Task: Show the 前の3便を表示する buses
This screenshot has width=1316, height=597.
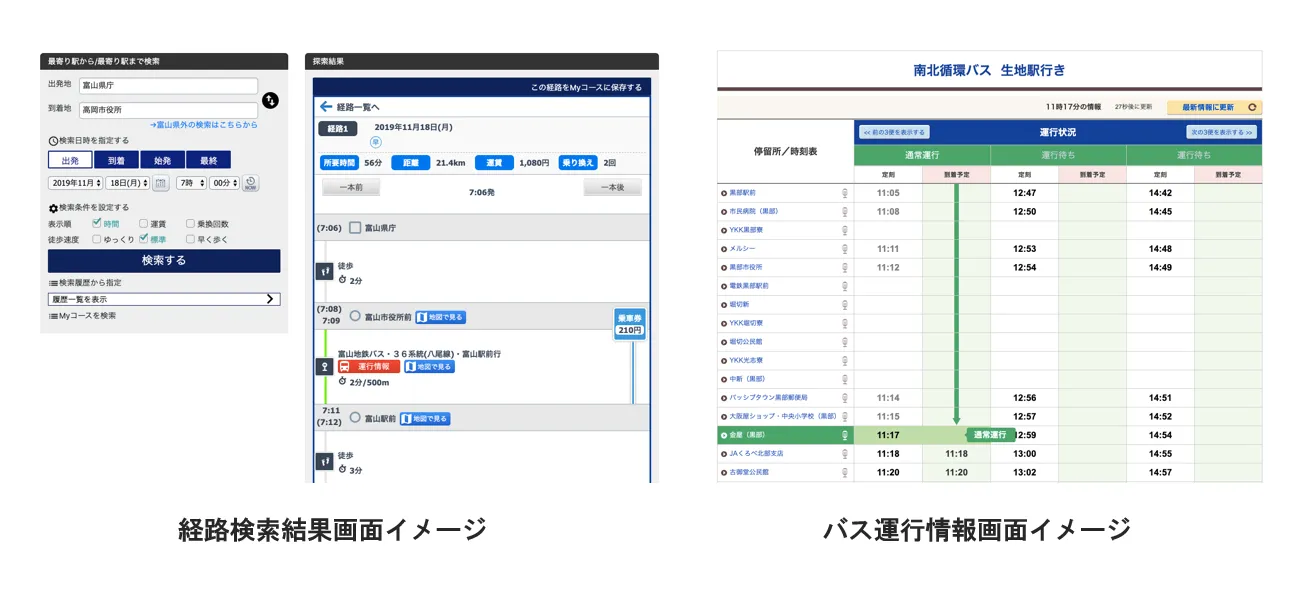Action: coord(894,132)
